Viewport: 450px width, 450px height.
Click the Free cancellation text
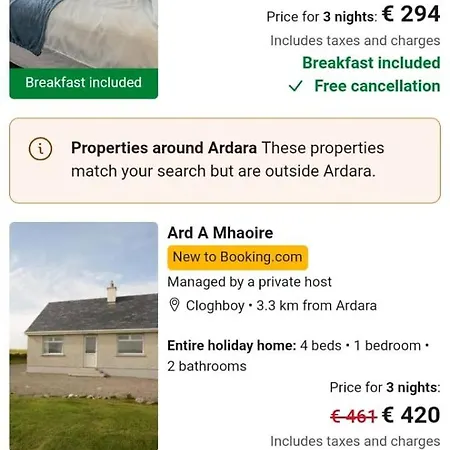coord(377,86)
